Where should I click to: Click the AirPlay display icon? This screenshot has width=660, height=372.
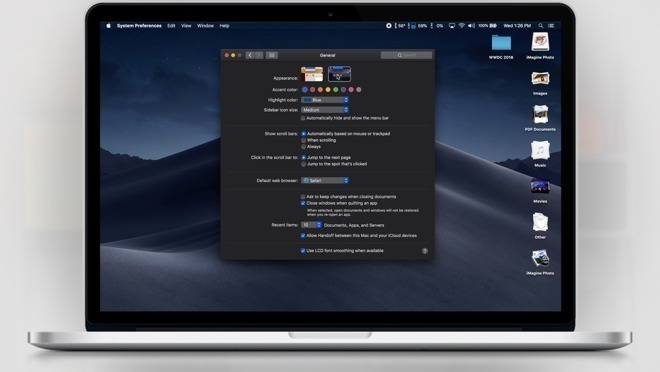coord(452,26)
